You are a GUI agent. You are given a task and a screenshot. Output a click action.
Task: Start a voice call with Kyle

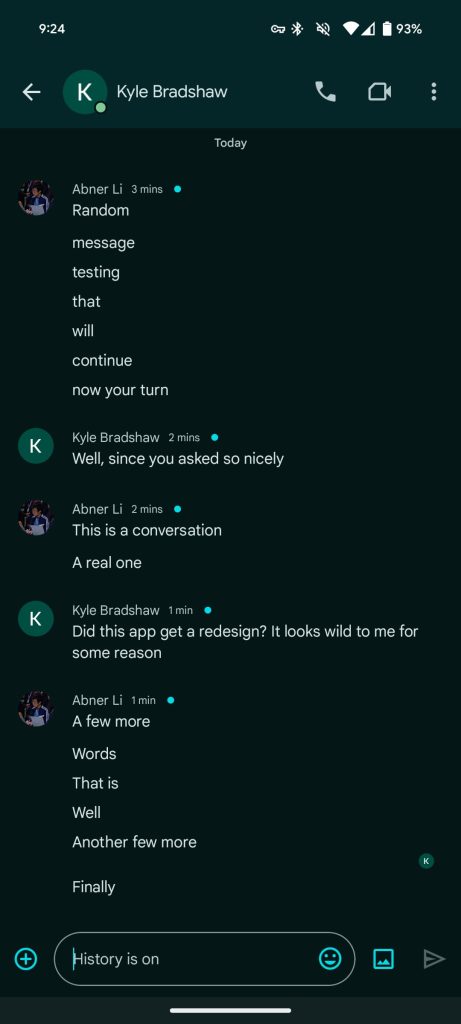pyautogui.click(x=325, y=92)
